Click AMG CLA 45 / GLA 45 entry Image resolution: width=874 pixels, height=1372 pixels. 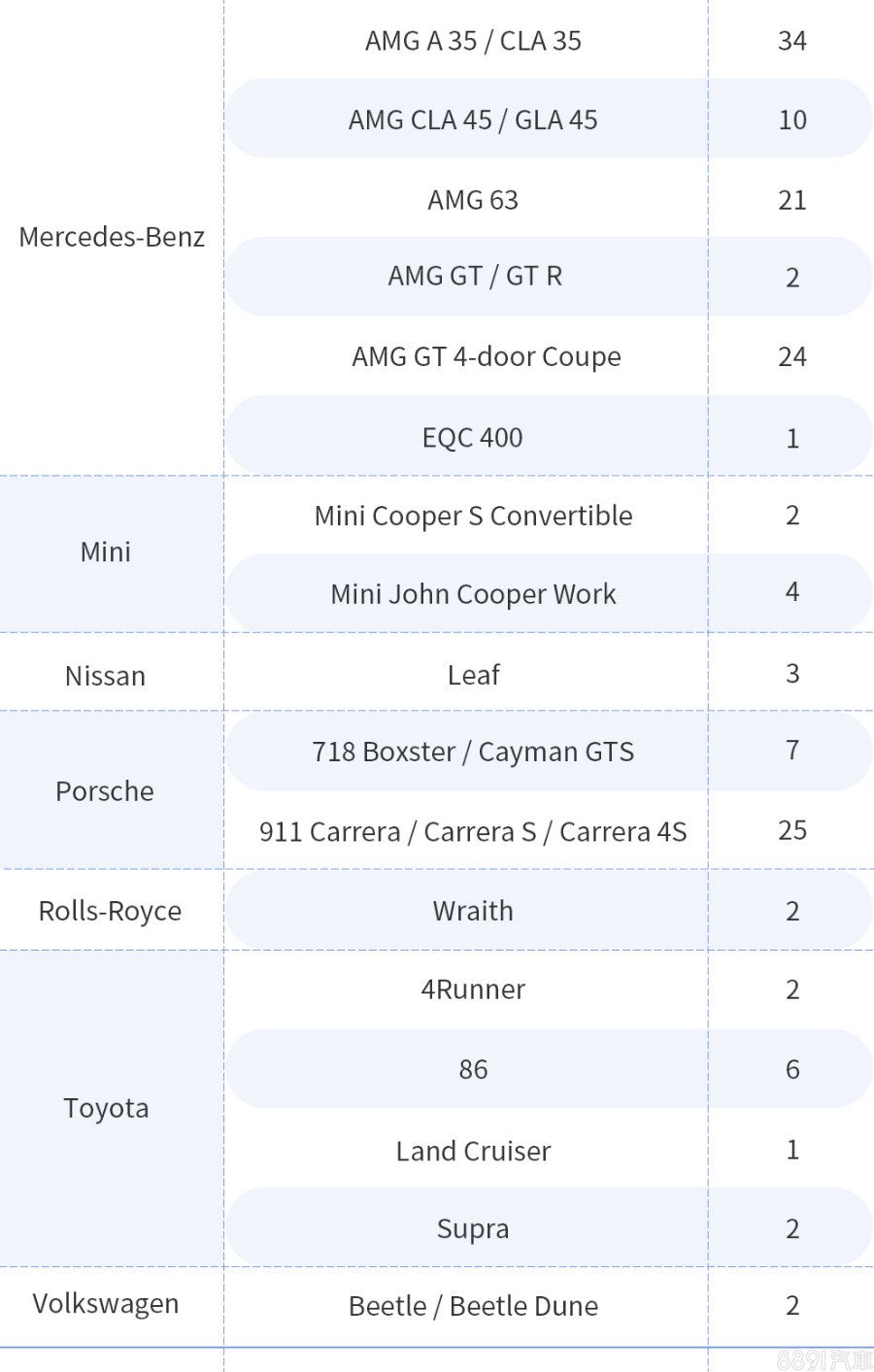coord(473,119)
